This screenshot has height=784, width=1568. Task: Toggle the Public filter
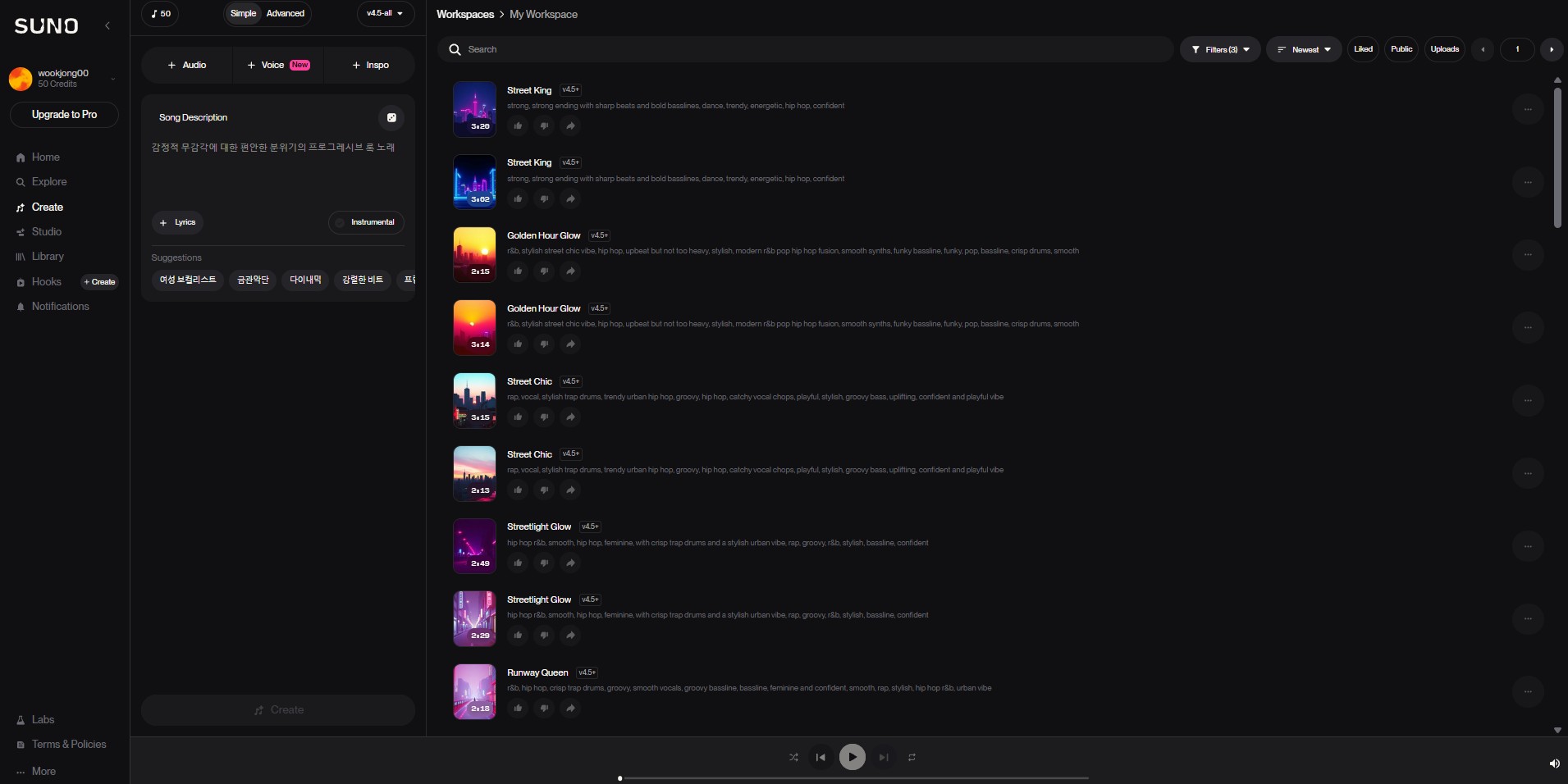click(1401, 49)
